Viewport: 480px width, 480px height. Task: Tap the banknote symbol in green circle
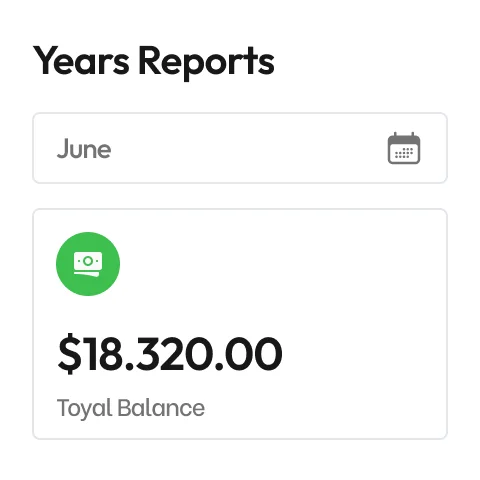tap(88, 264)
